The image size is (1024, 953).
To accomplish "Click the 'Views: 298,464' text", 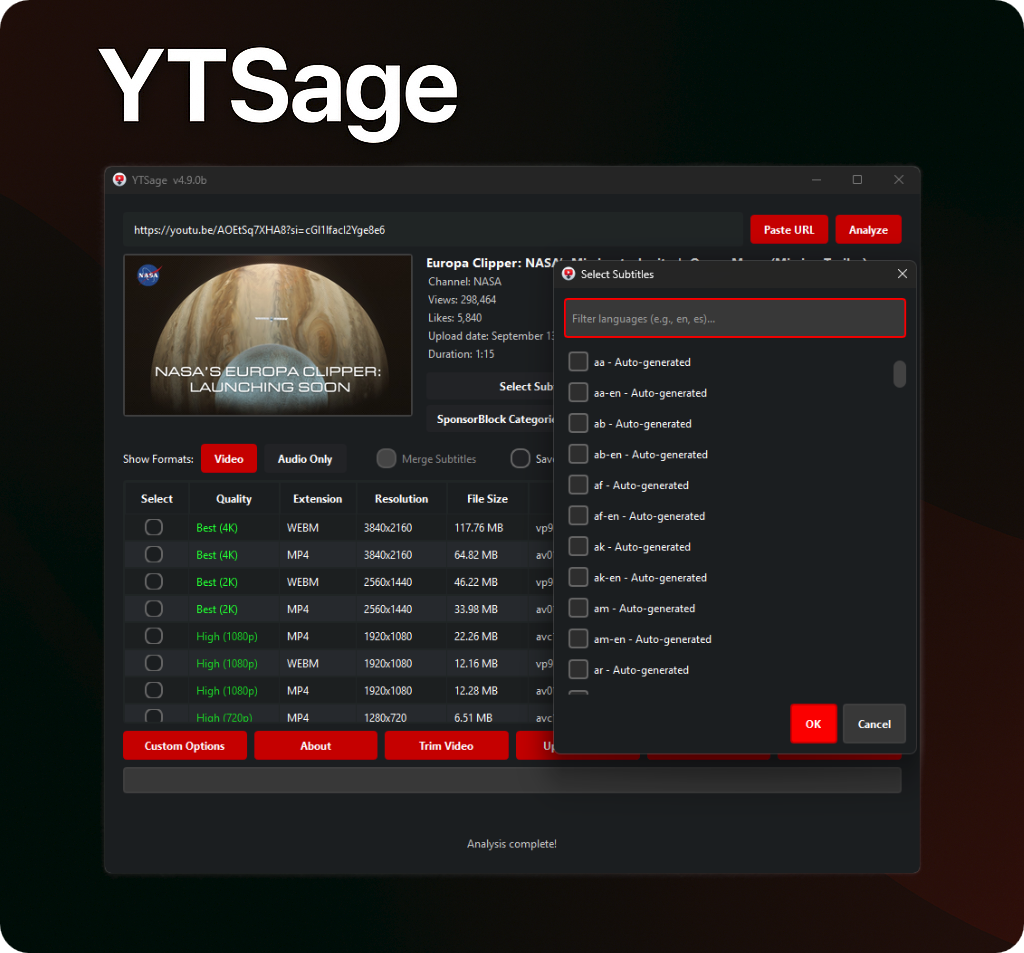I will (x=462, y=299).
